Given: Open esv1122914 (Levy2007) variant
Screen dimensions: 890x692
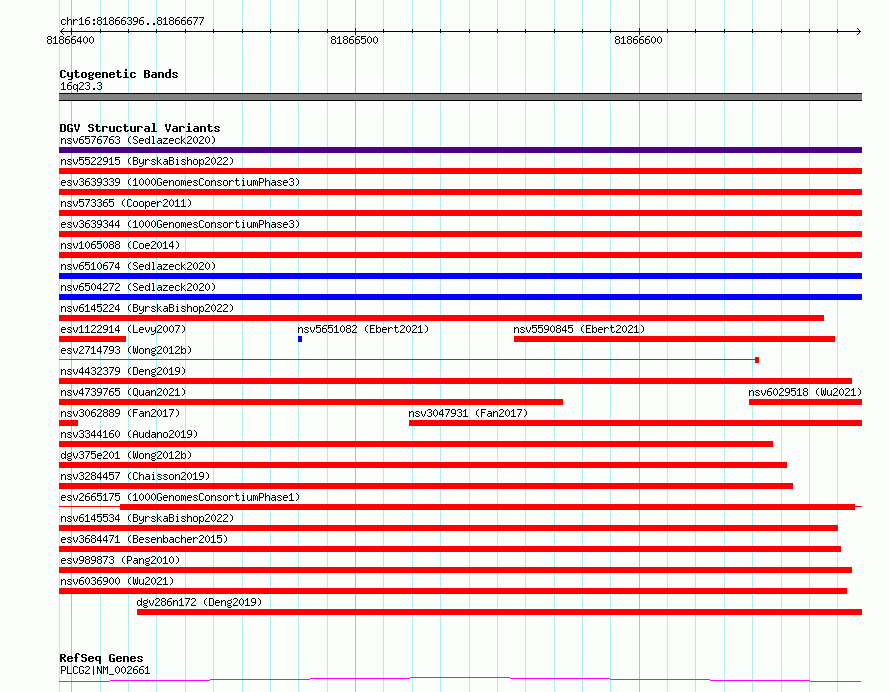Looking at the screenshot, I should [x=123, y=329].
